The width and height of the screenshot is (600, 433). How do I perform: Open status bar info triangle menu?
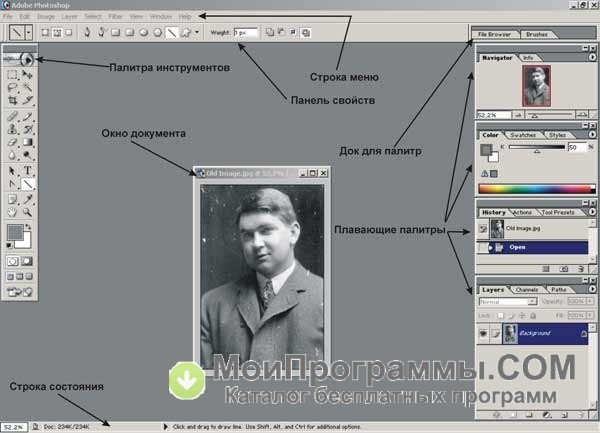(x=165, y=426)
